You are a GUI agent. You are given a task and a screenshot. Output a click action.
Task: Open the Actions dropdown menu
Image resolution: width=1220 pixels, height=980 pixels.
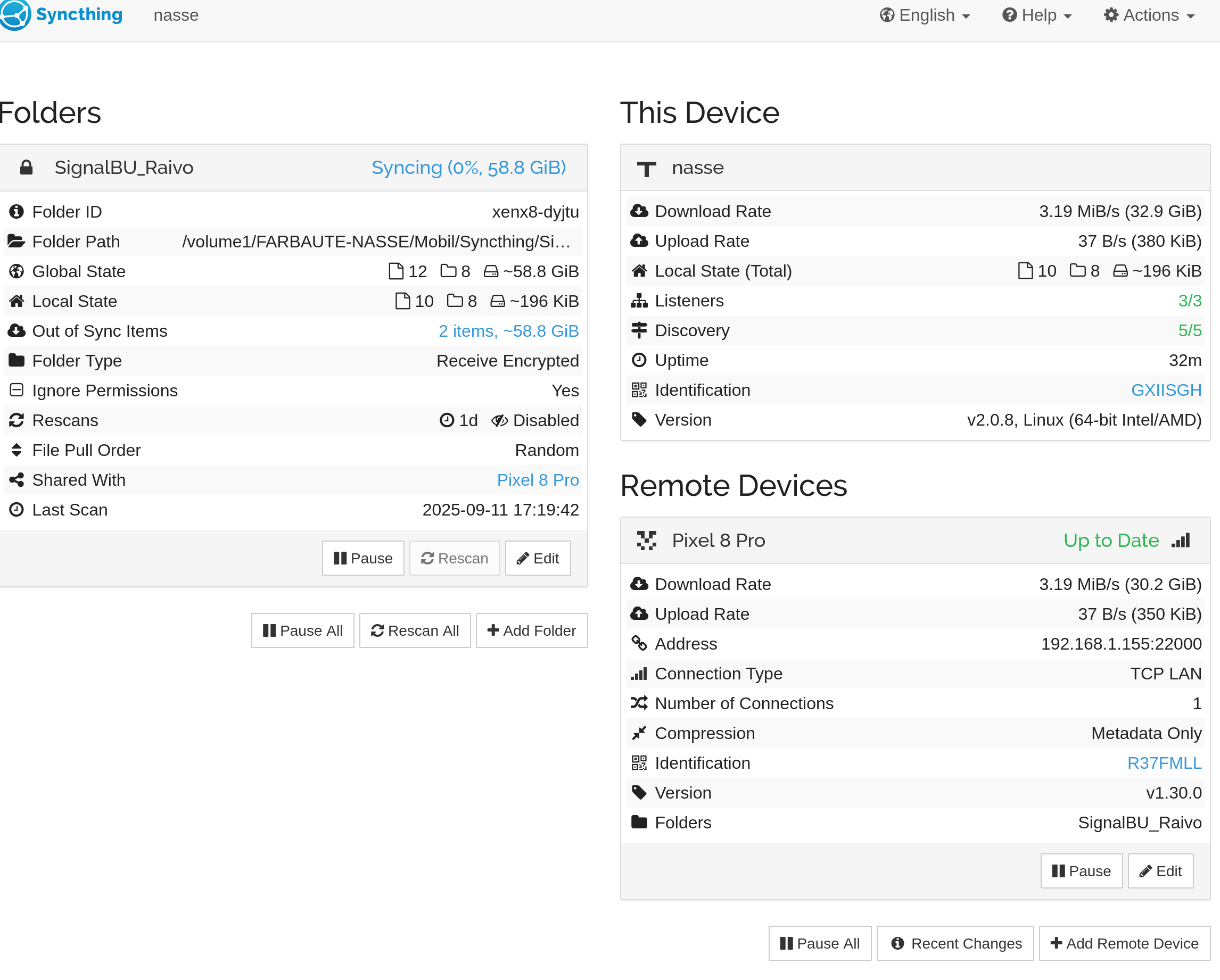tap(1149, 15)
